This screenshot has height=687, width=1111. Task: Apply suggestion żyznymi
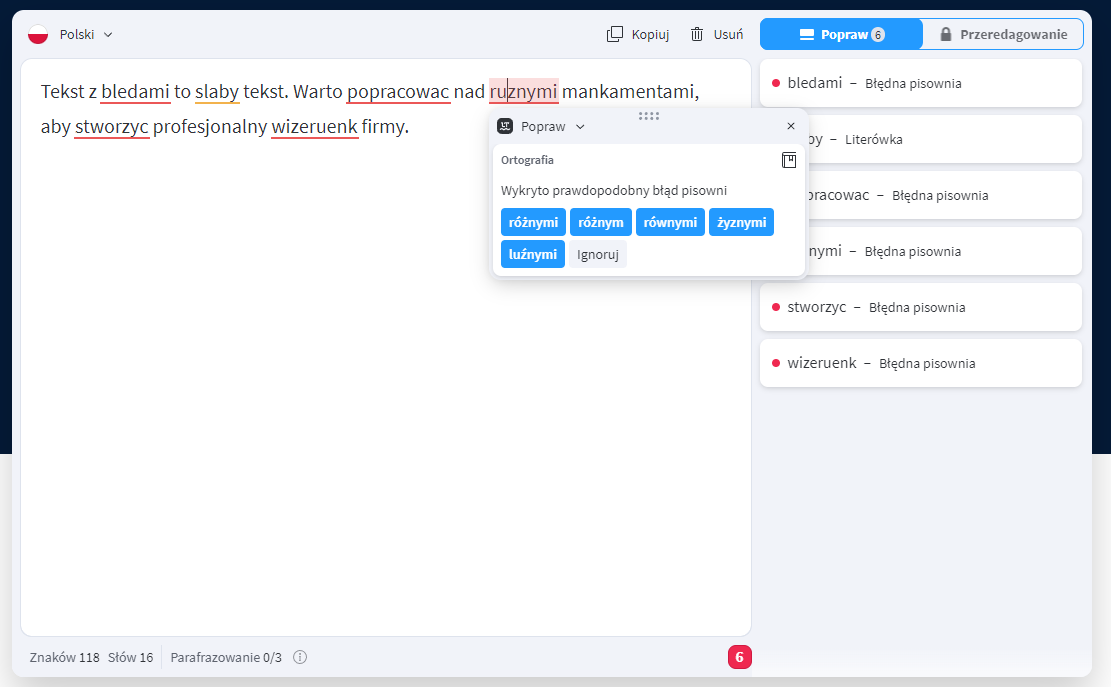tap(741, 222)
